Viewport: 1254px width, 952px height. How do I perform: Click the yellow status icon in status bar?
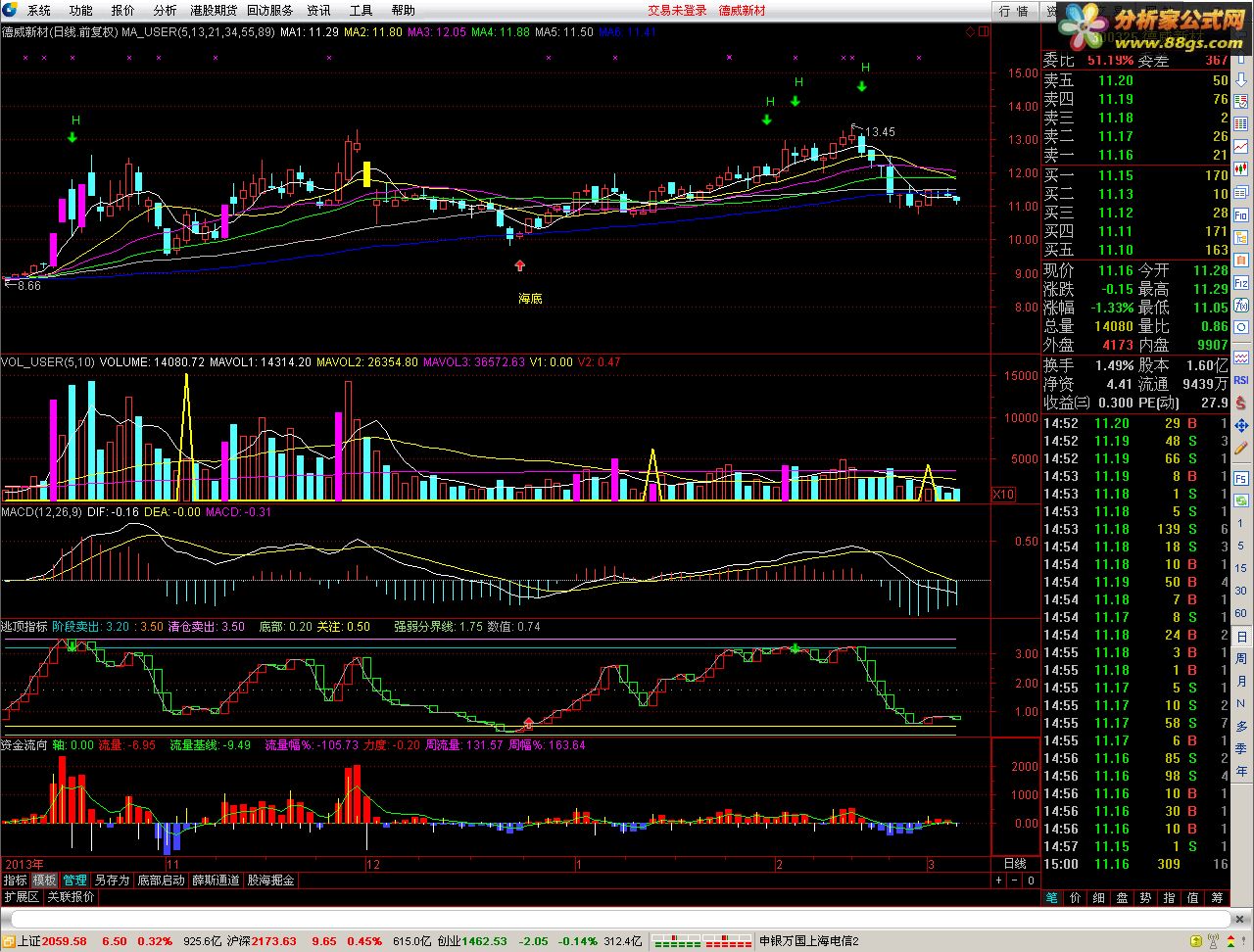(x=1196, y=941)
